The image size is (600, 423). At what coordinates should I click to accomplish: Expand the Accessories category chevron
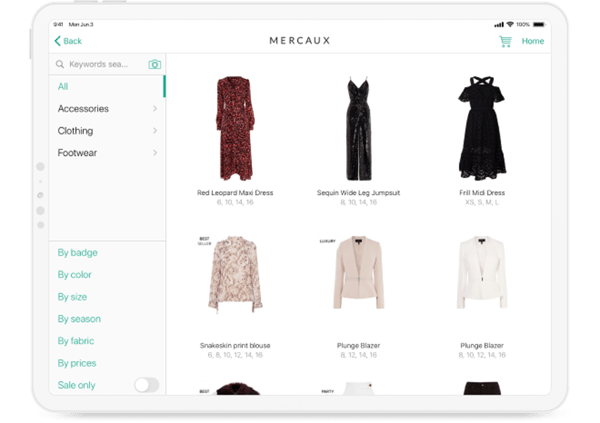pyautogui.click(x=155, y=109)
